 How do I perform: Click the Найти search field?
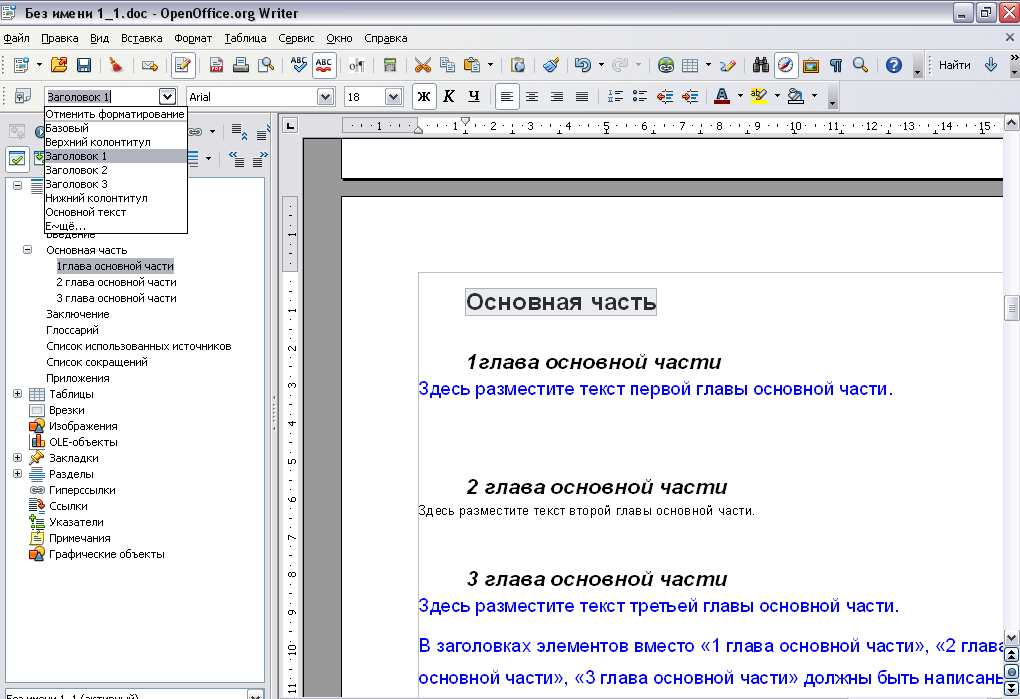tap(954, 65)
